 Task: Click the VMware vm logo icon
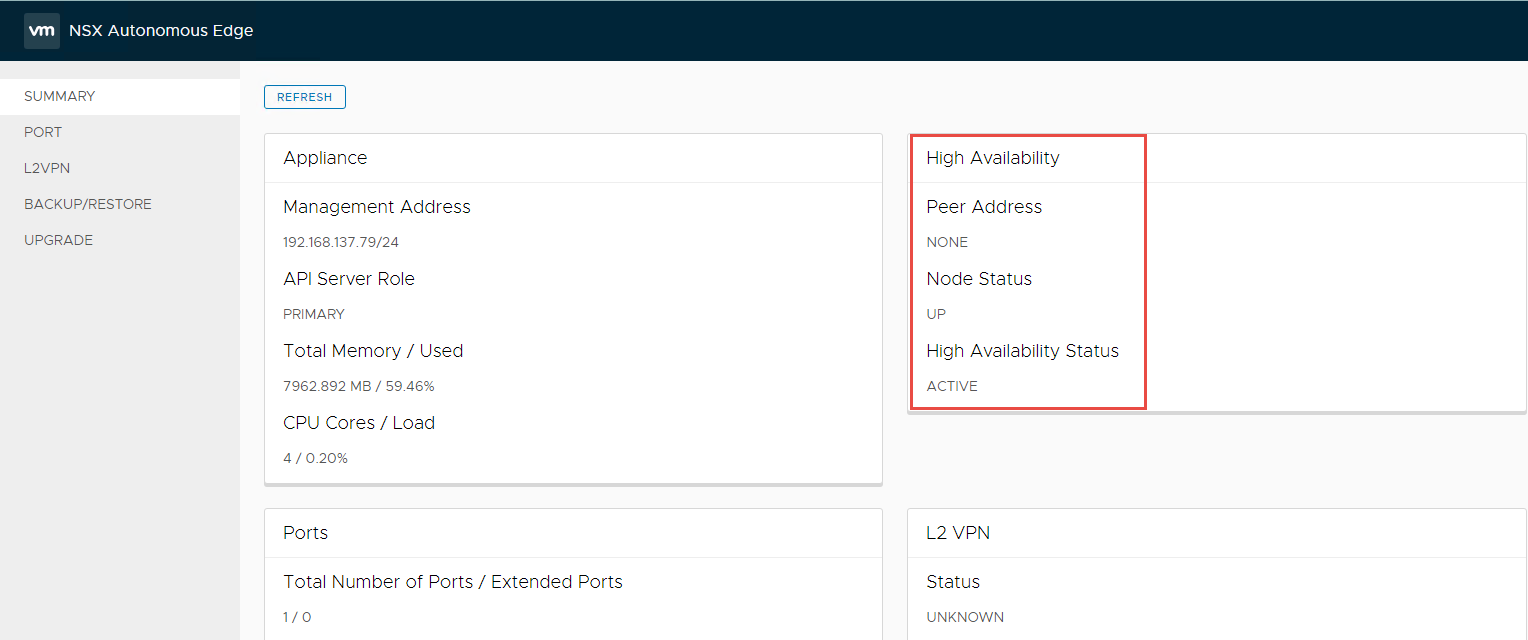coord(42,31)
